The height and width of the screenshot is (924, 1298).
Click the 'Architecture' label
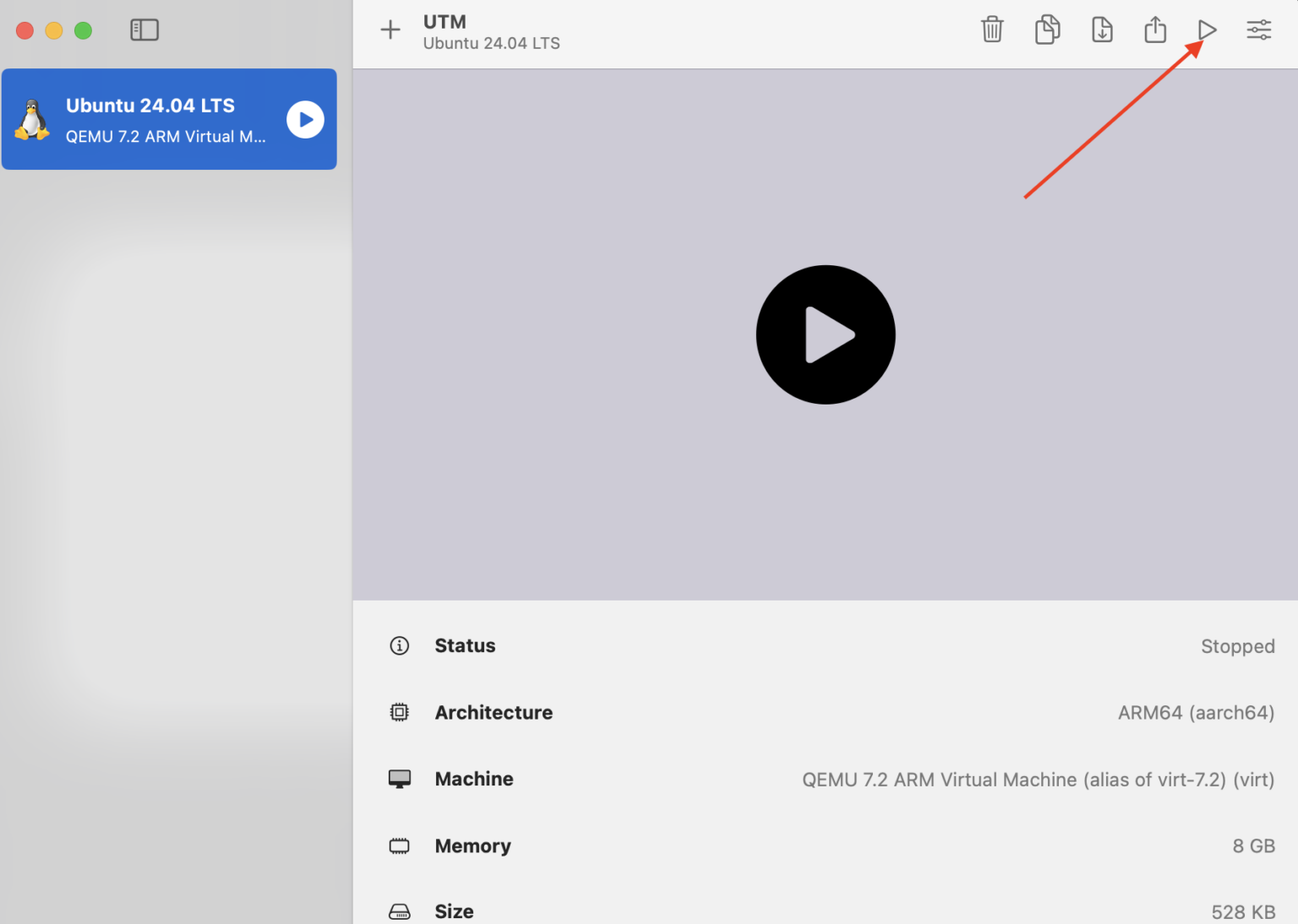pos(494,712)
